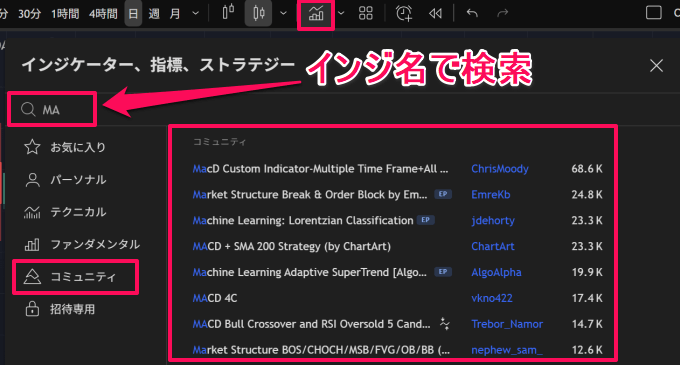Add Market Structure BOS/CHOCH/MSB indicator
The image size is (680, 365).
pyautogui.click(x=321, y=350)
